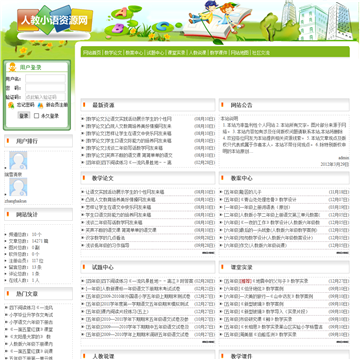Open the 教案中心 section header in content
The width and height of the screenshot is (360, 360).
(242, 178)
